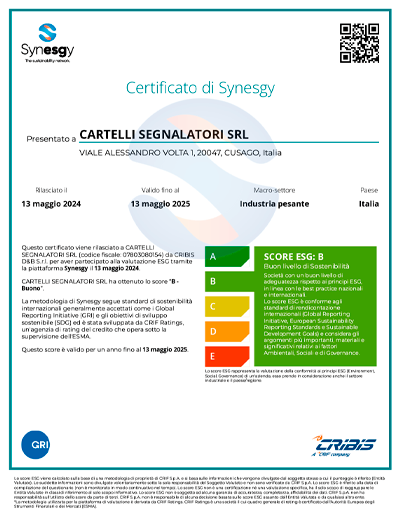Select the orange D rating arrow

(x=227, y=331)
